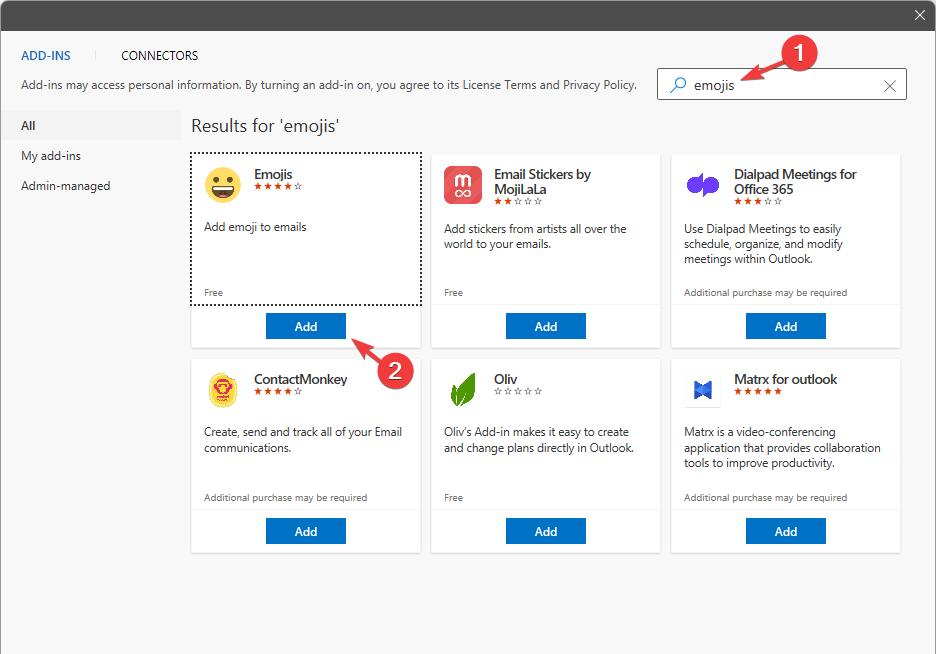This screenshot has height=654, width=936.
Task: Open Matrx for outlook title
Action: coord(785,380)
